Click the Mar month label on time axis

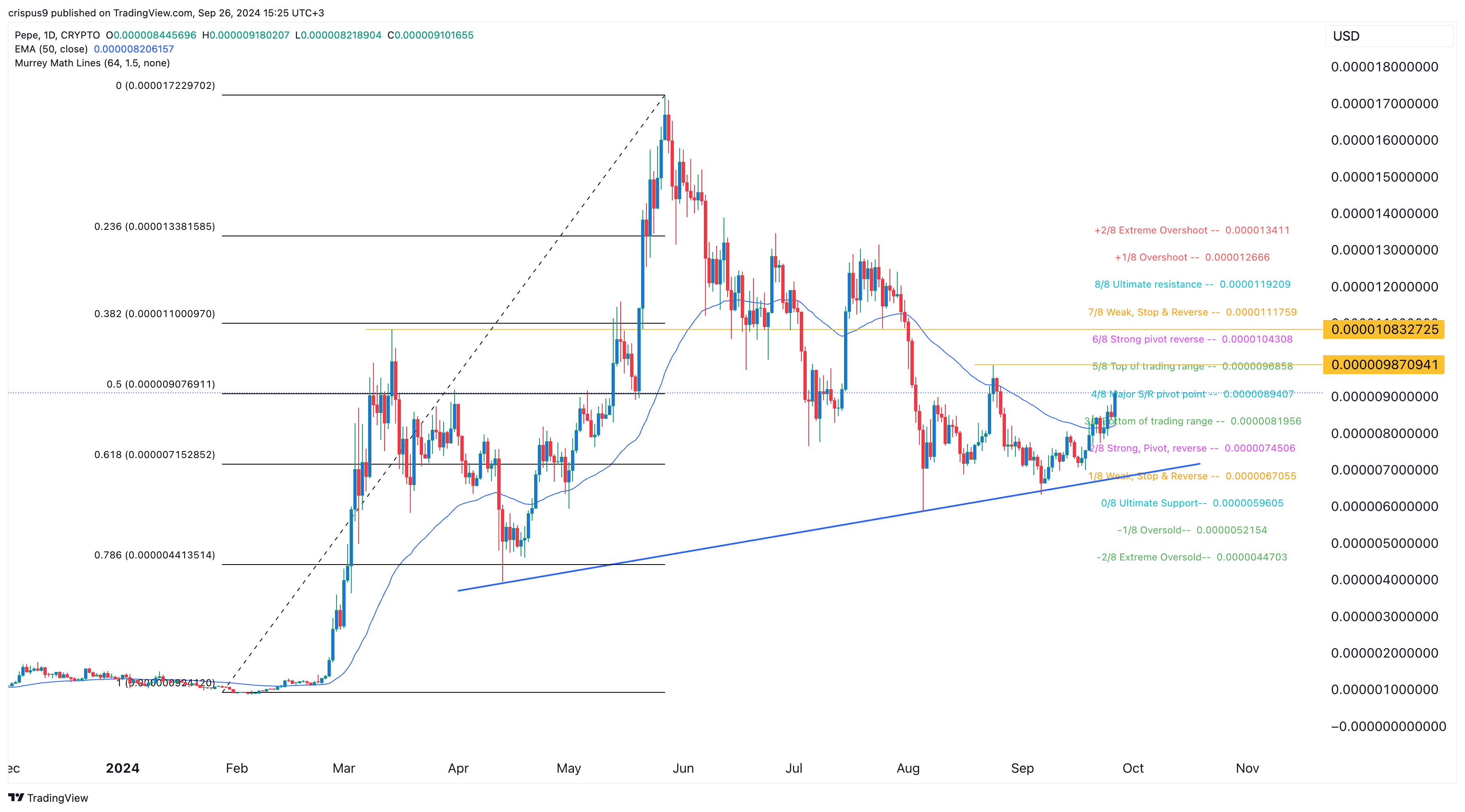[x=344, y=769]
